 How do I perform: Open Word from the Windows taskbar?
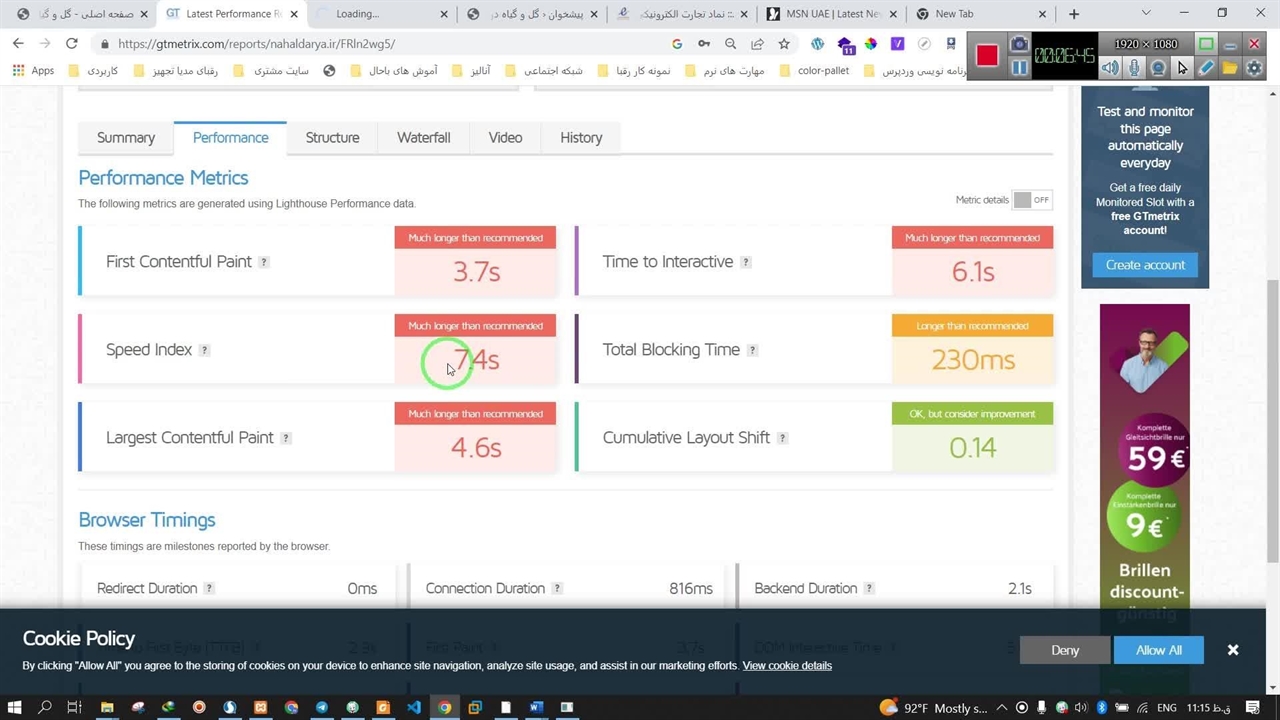coord(536,707)
